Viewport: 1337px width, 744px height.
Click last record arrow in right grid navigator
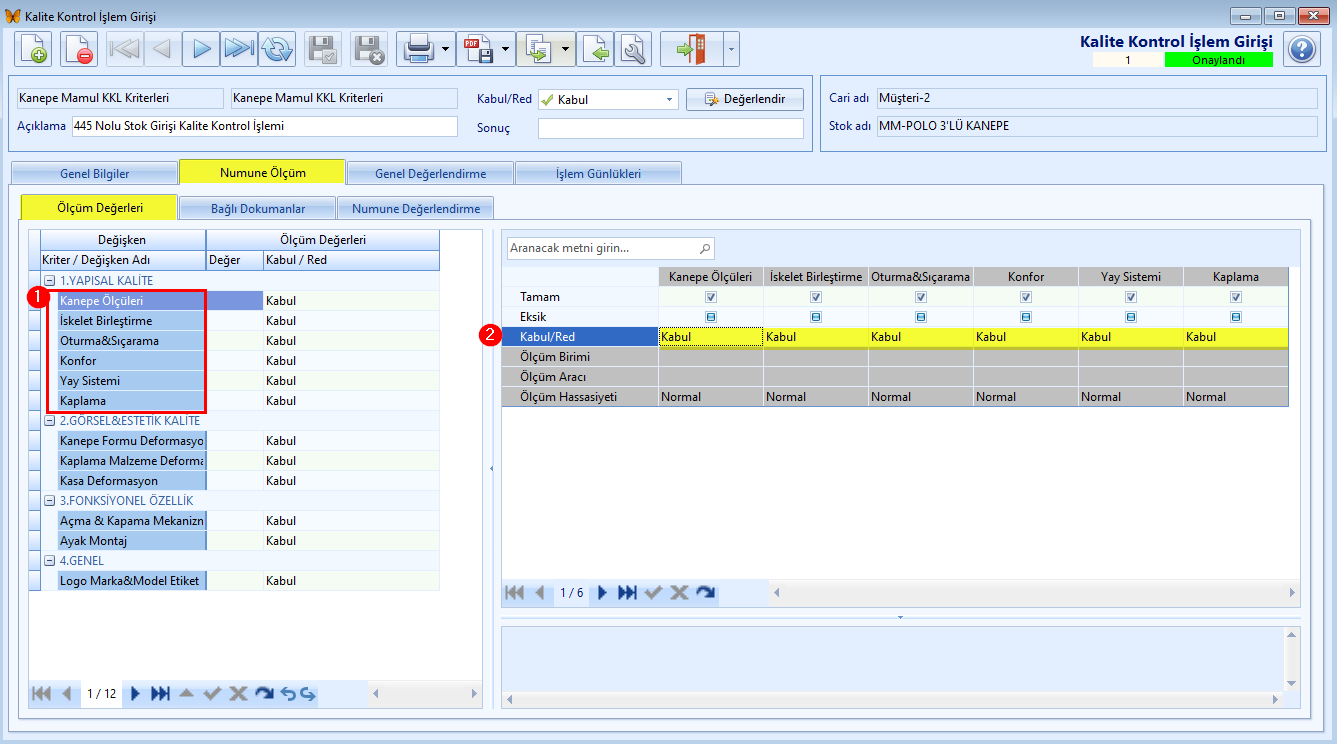(627, 592)
